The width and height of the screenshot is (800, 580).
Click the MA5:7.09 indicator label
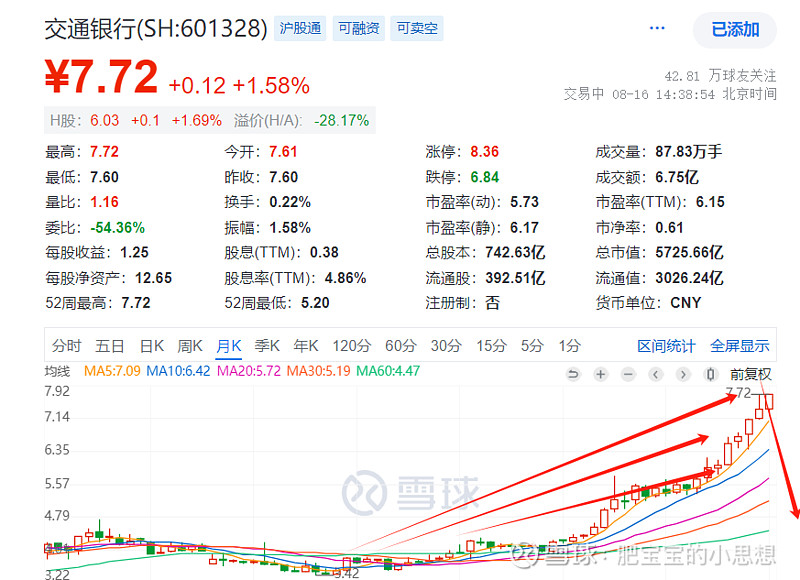tap(112, 371)
